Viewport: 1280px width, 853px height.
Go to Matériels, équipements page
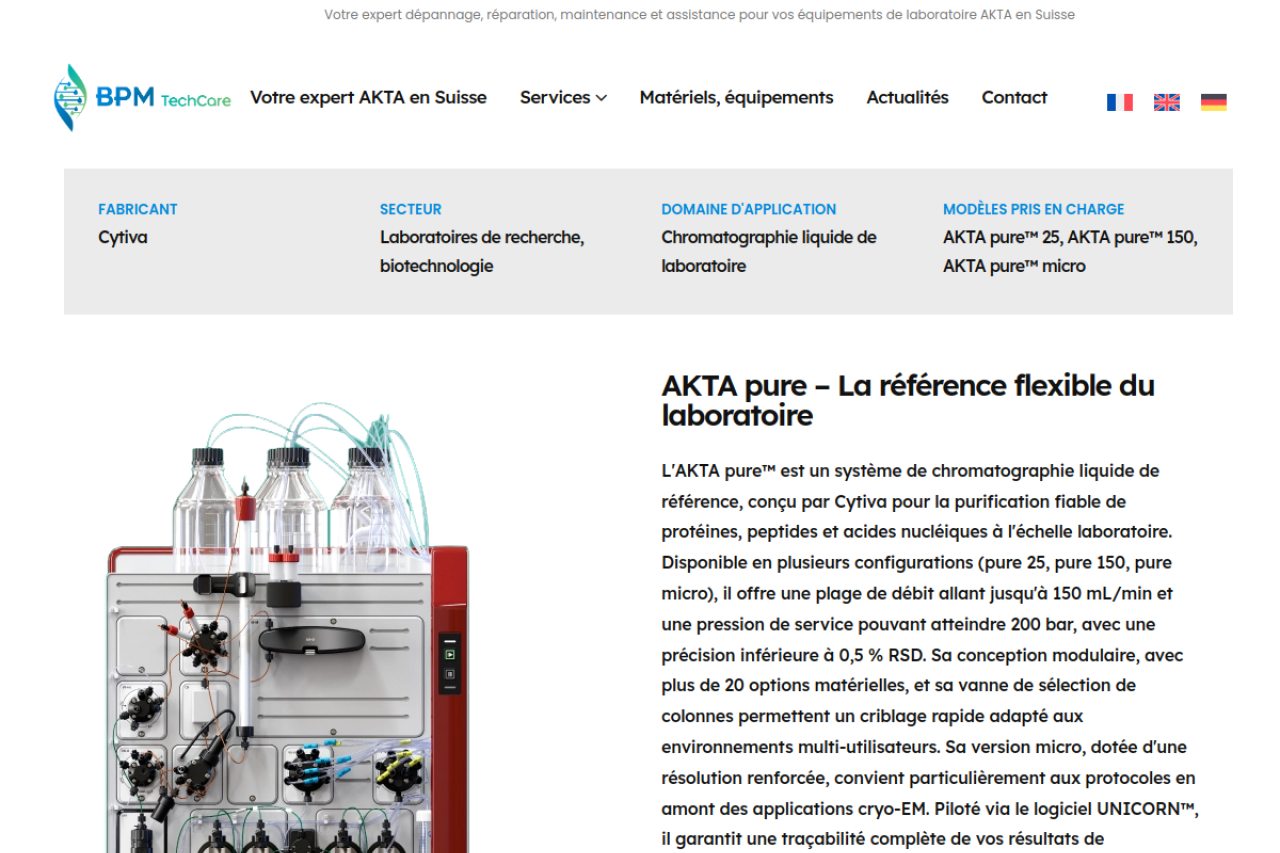736,97
